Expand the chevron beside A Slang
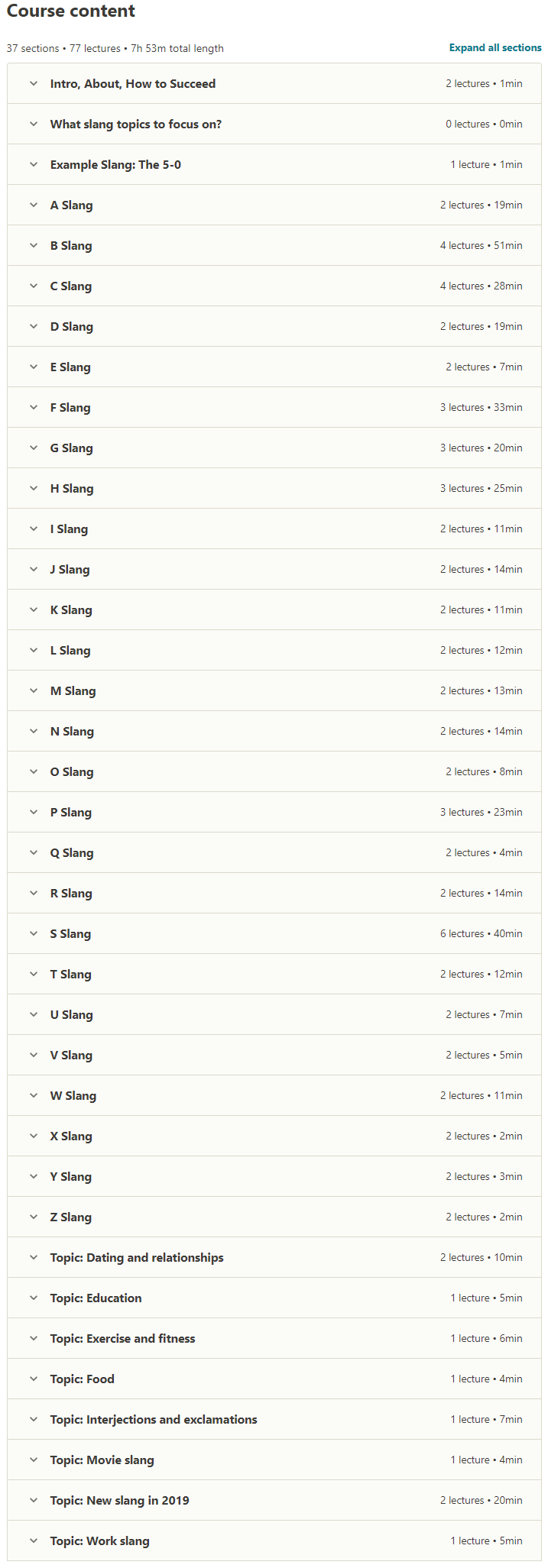Image resolution: width=548 pixels, height=1568 pixels. [x=34, y=205]
